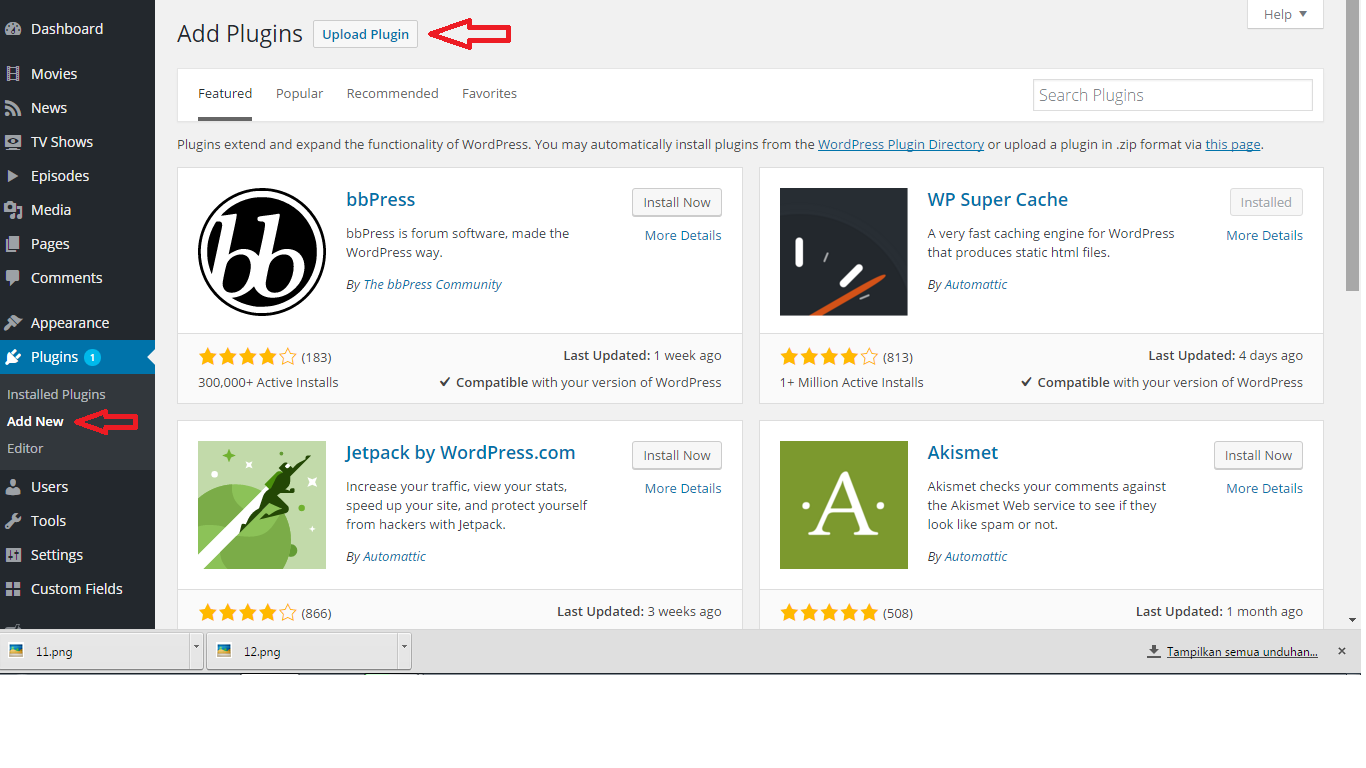
Task: Open Automattic author link under Akismet
Action: pyautogui.click(x=976, y=557)
